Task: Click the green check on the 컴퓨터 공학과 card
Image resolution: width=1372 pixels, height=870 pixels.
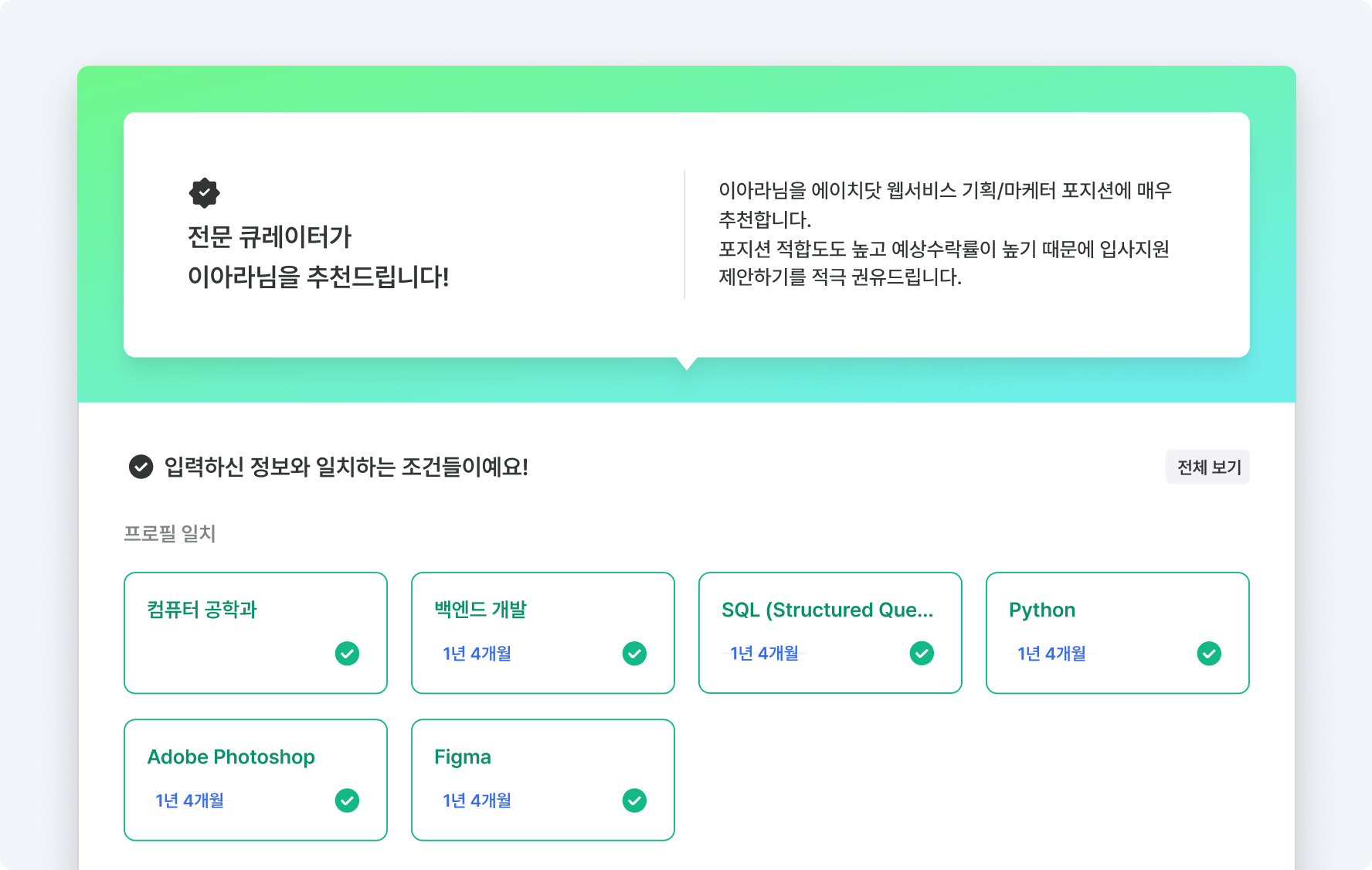Action: coord(347,654)
